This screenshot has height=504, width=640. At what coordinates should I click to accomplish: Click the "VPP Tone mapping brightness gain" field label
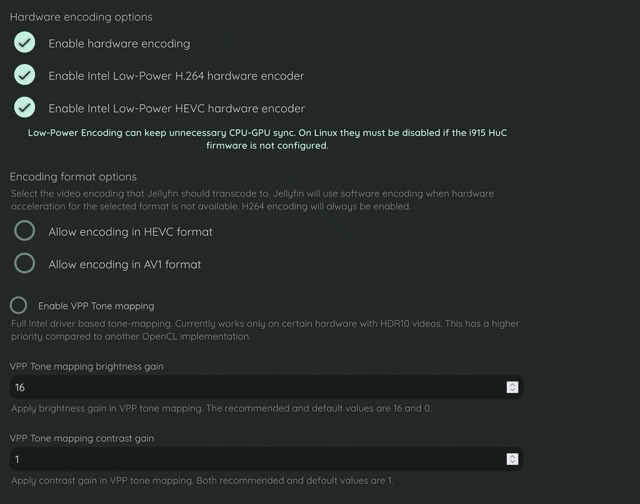click(x=87, y=366)
